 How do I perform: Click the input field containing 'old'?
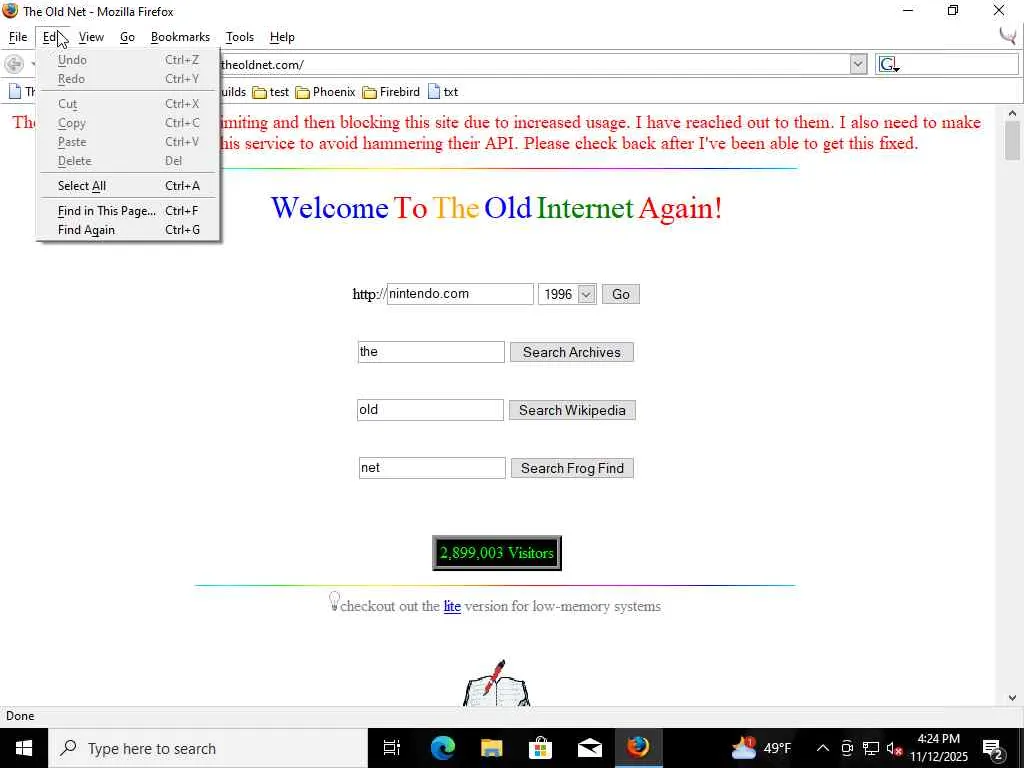click(430, 410)
